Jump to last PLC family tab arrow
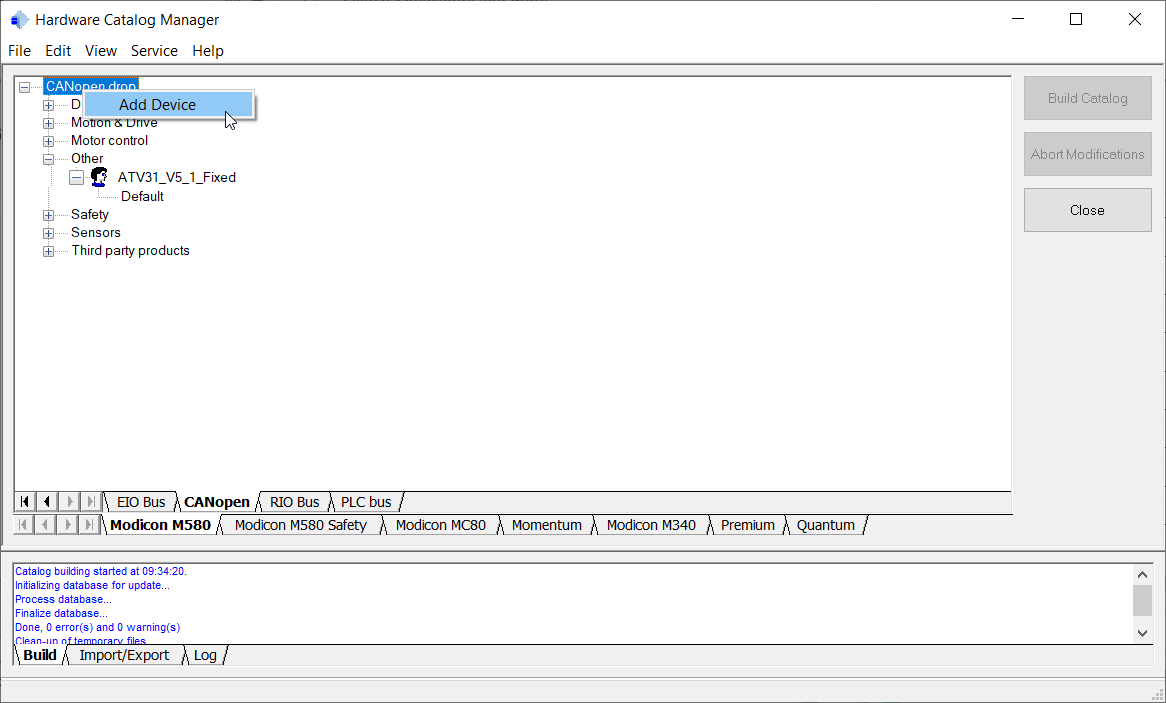The height and width of the screenshot is (703, 1166). click(x=89, y=524)
